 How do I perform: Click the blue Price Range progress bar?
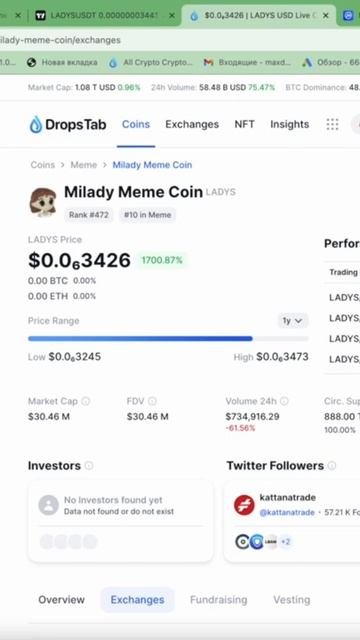point(140,338)
